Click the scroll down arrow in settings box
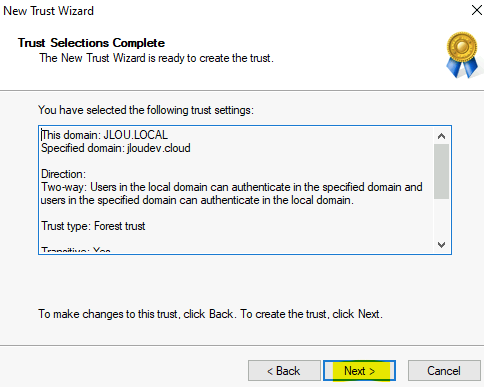The width and height of the screenshot is (484, 387). [x=441, y=245]
